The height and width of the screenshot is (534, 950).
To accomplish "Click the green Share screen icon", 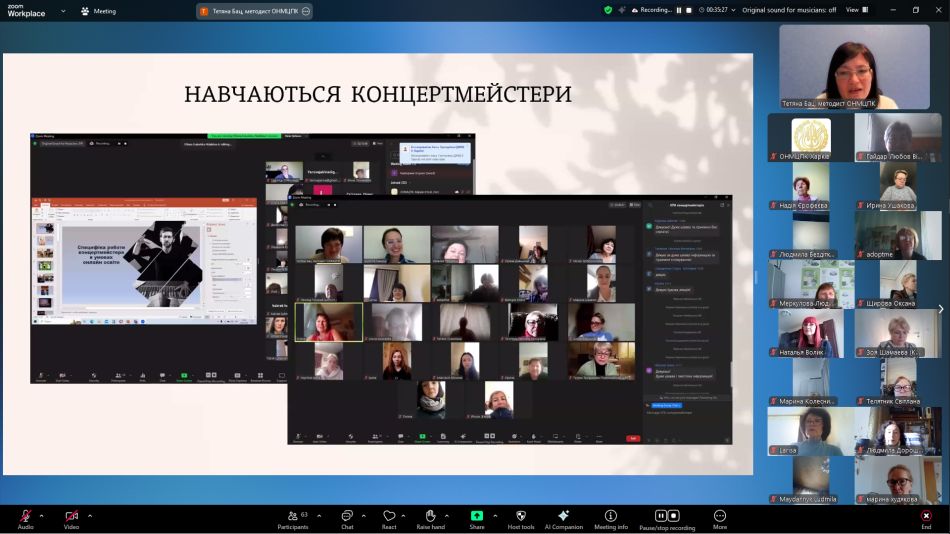I will pos(477,516).
